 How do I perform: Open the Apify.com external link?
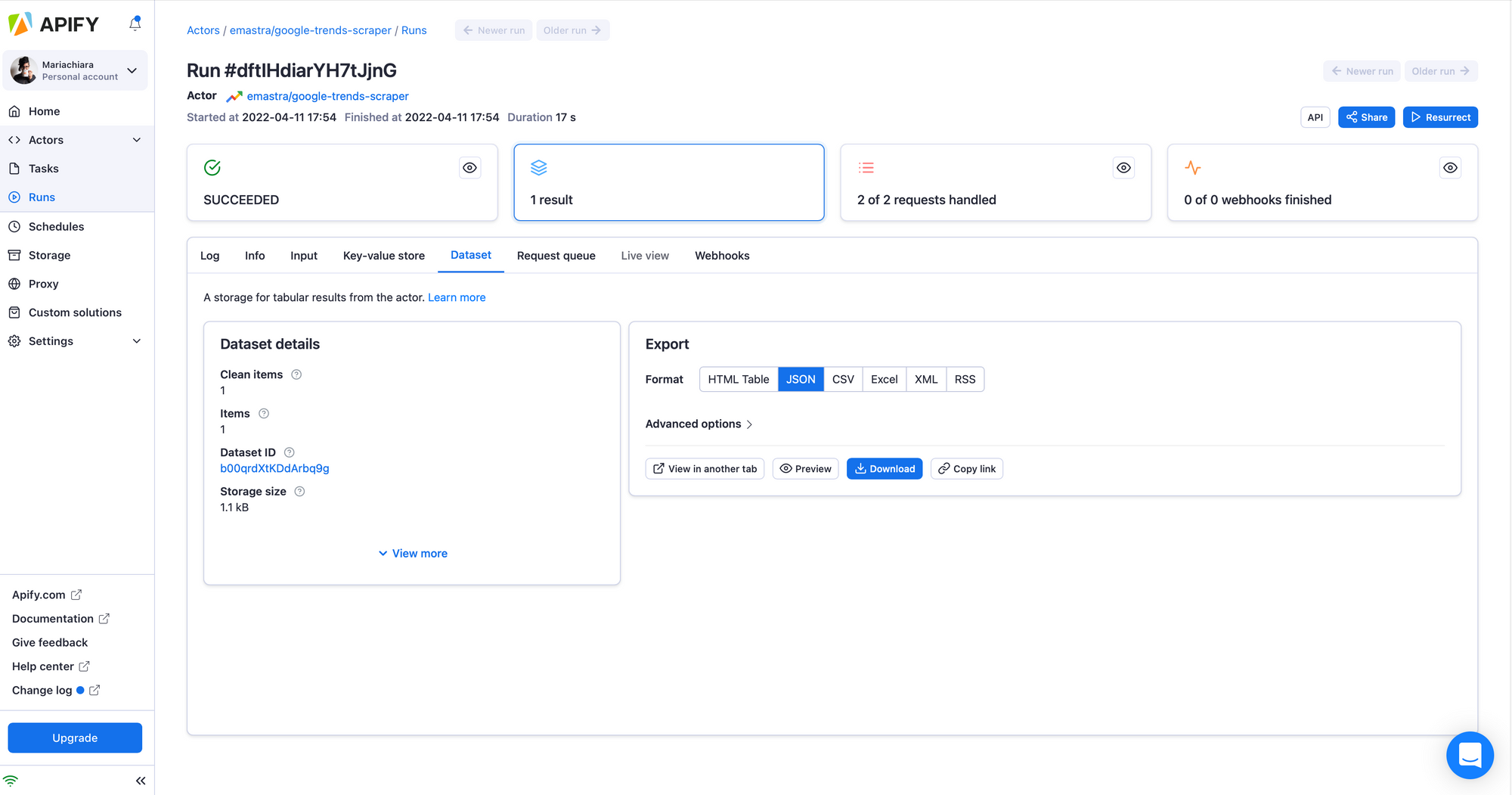47,595
